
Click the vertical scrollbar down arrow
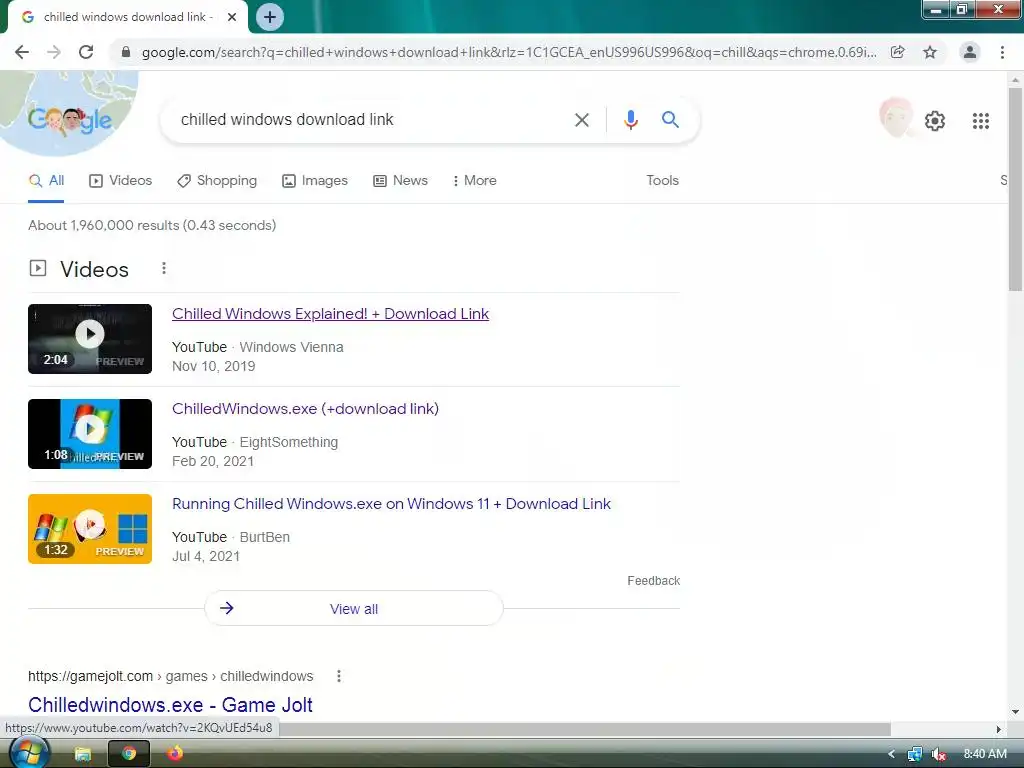coord(1015,712)
